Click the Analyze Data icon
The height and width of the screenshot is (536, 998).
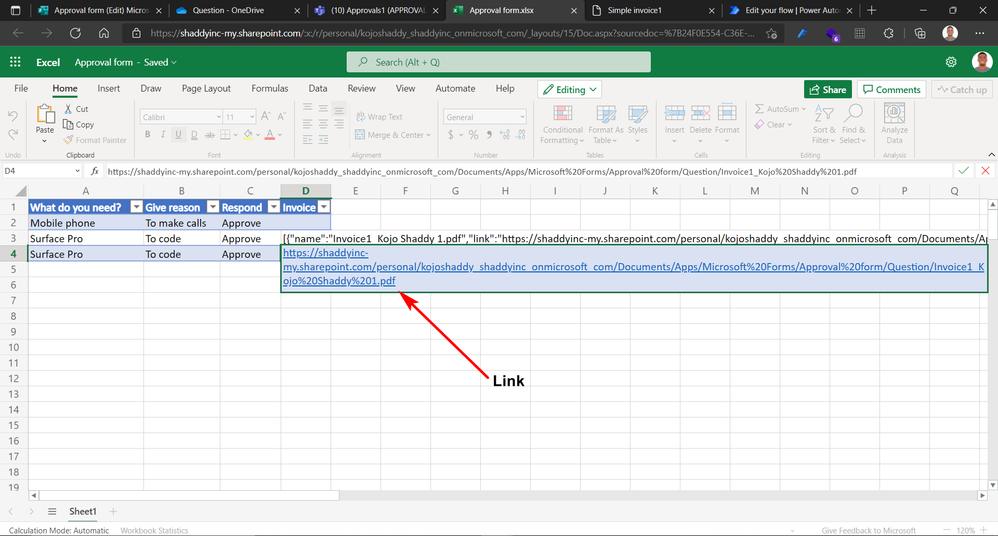pyautogui.click(x=894, y=115)
